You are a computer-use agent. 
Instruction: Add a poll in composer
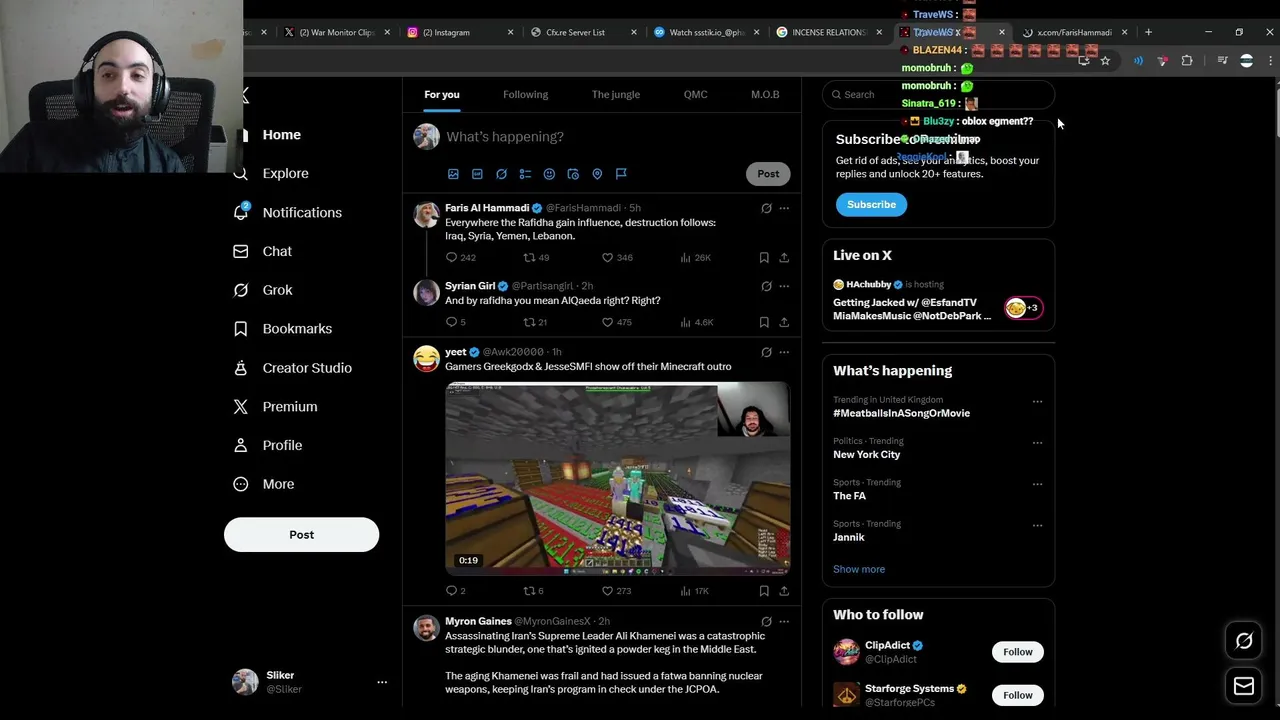click(525, 174)
